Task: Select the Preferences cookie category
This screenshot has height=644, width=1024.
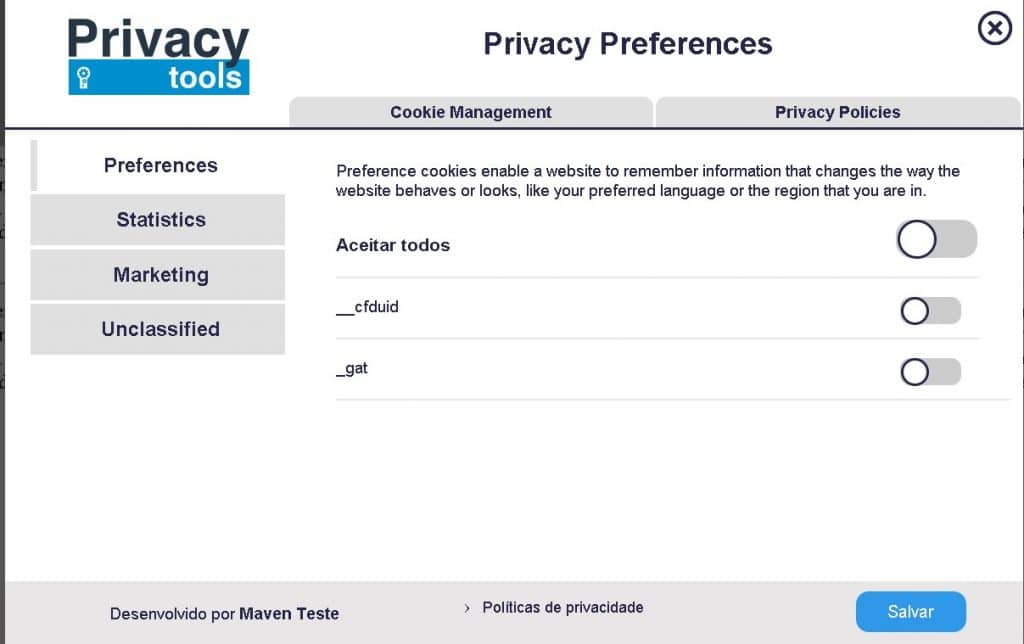Action: click(x=159, y=165)
